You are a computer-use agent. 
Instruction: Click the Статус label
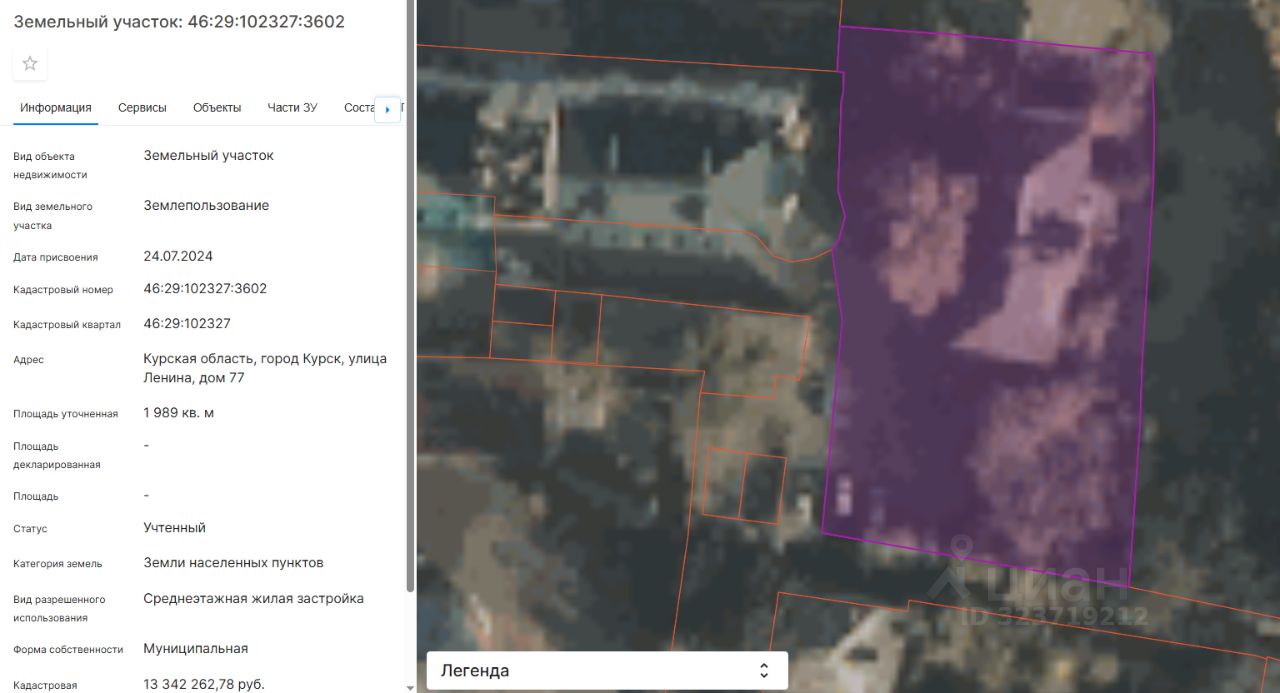click(30, 529)
